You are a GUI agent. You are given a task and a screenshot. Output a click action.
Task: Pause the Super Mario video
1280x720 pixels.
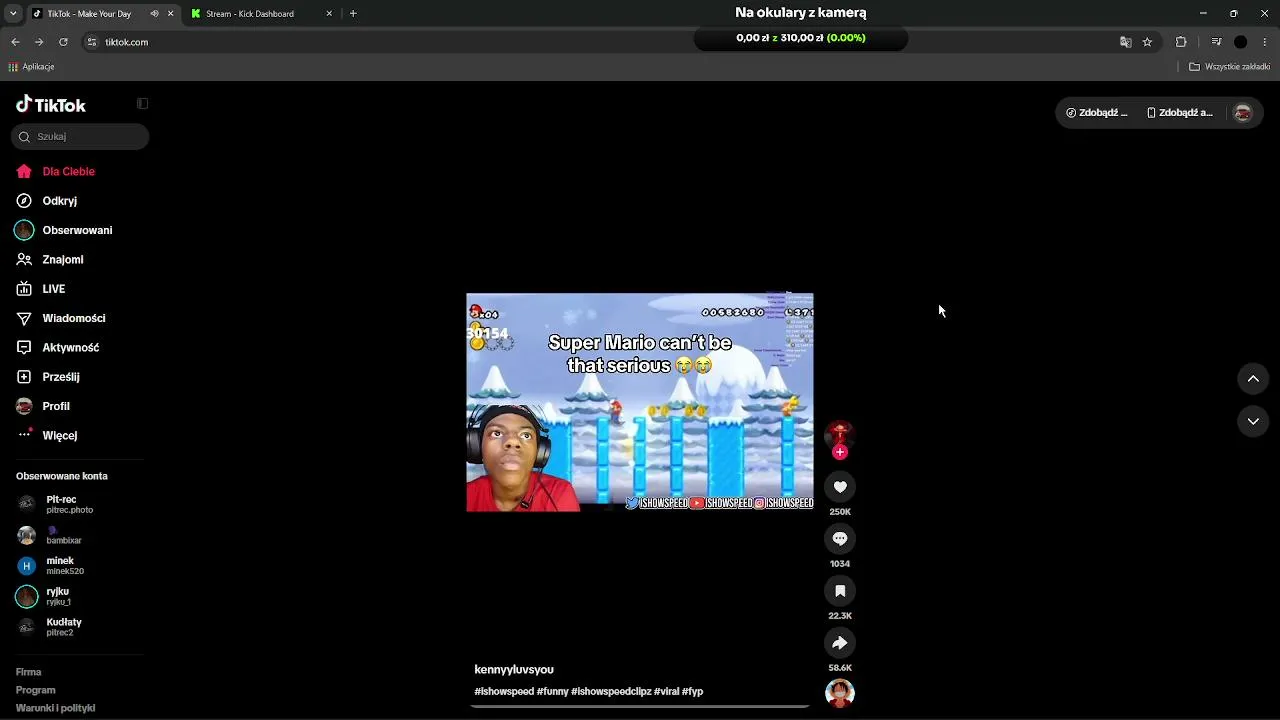click(640, 402)
